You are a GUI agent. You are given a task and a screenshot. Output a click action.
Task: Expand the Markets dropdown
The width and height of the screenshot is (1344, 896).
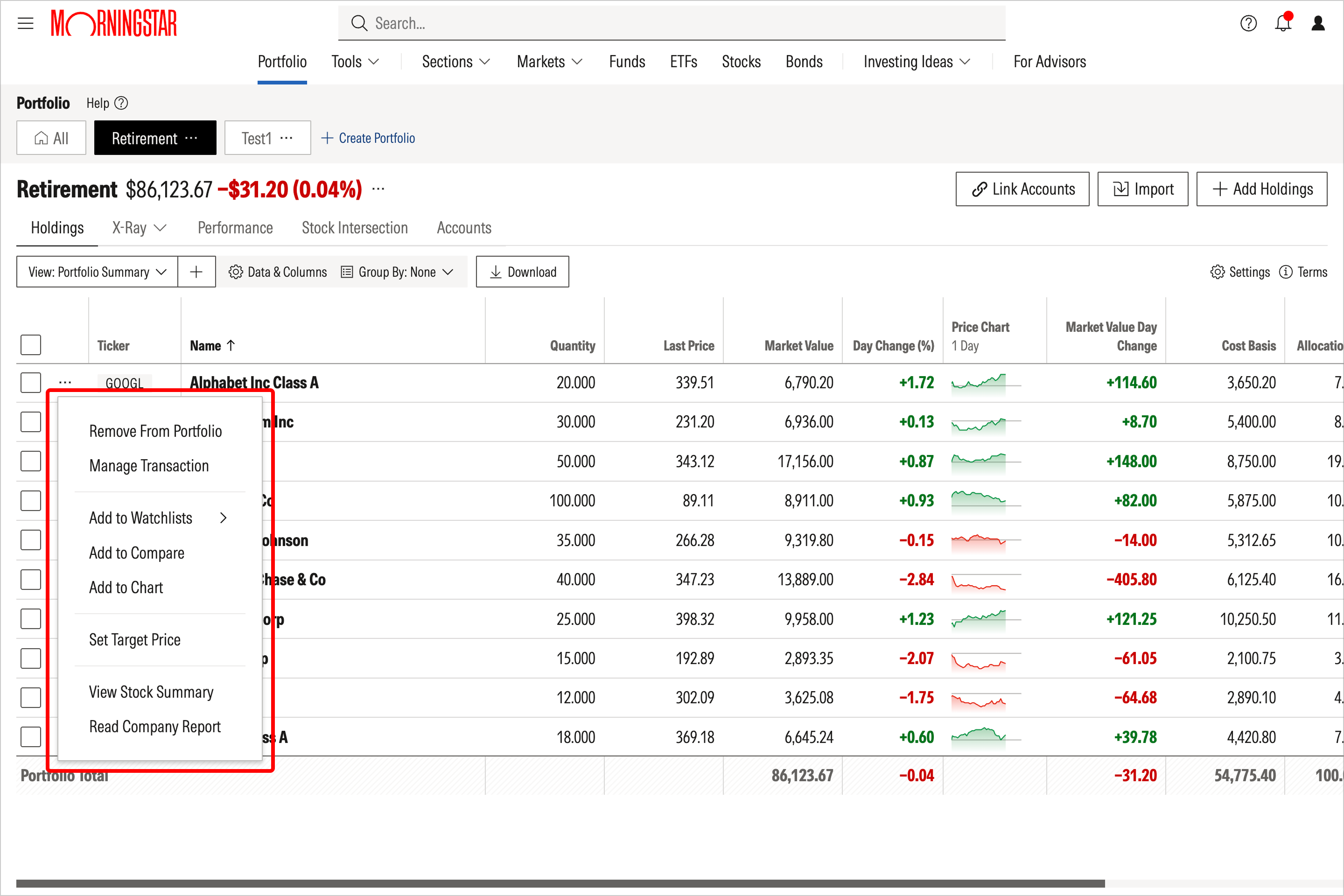(x=549, y=62)
